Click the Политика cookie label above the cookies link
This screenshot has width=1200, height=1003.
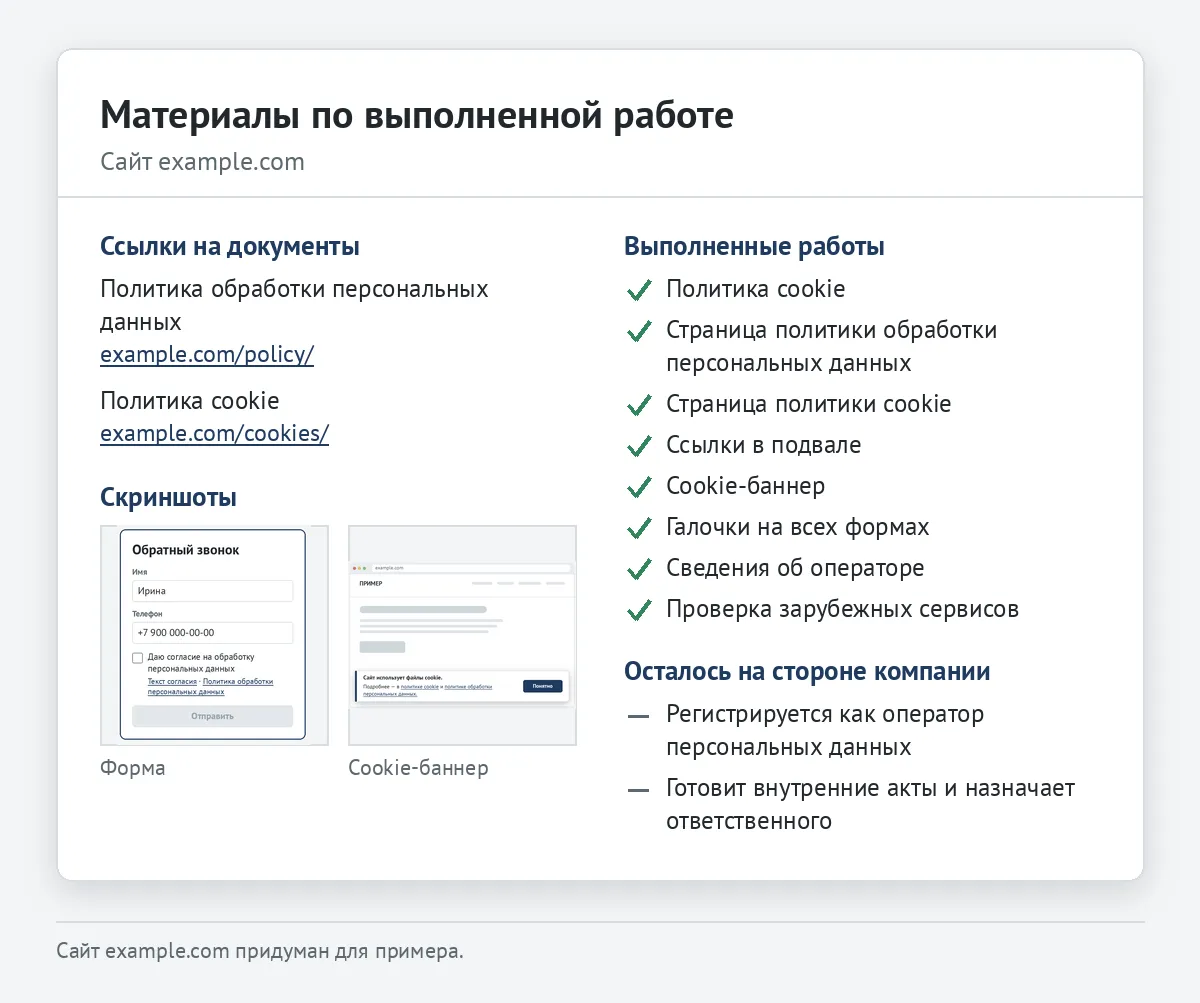(x=190, y=401)
